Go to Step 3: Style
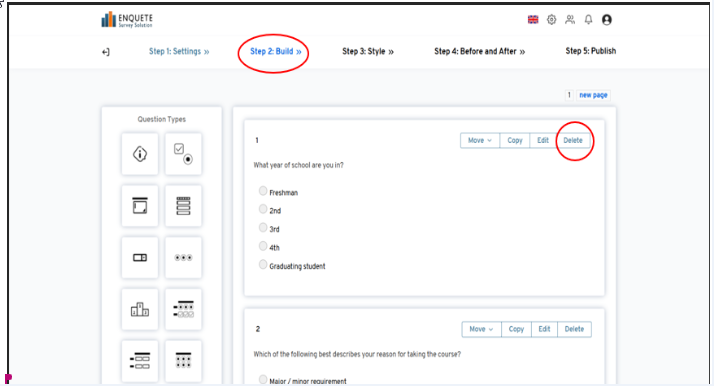Screen dimensions: 714x386 (368, 51)
